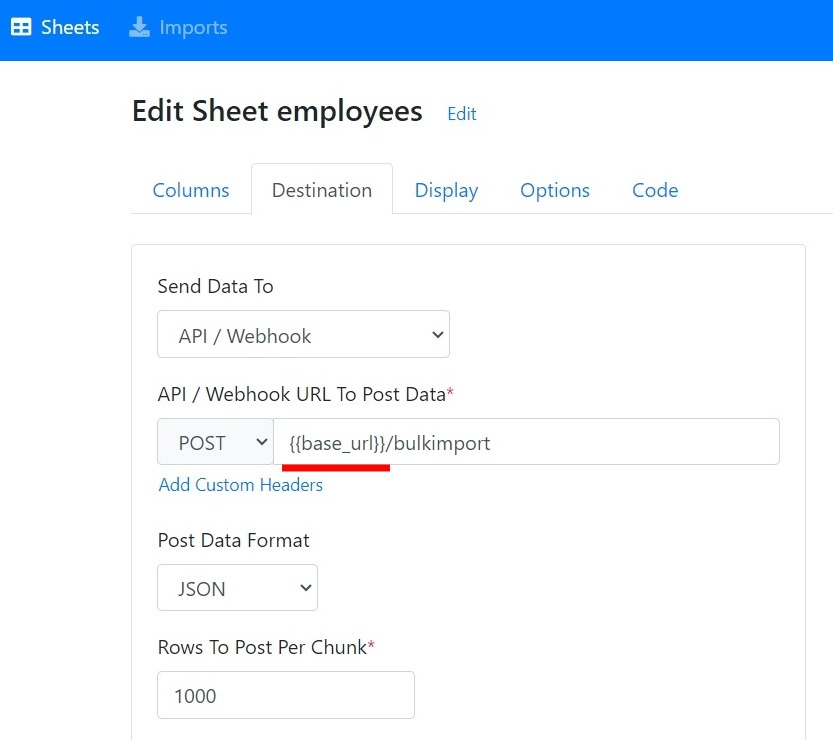Open the Post Data Format JSON dropdown
The width and height of the screenshot is (833, 740).
(237, 588)
